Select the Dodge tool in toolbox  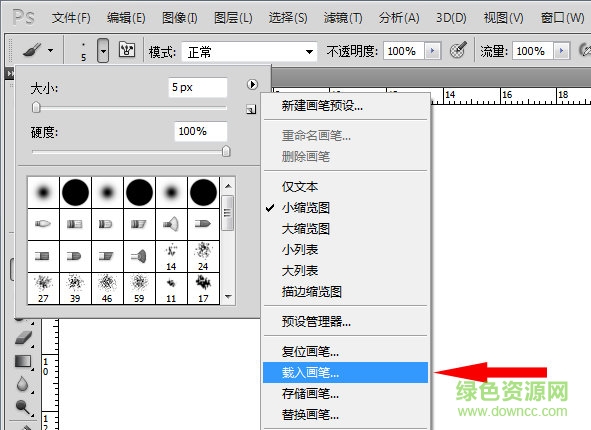click(x=23, y=407)
